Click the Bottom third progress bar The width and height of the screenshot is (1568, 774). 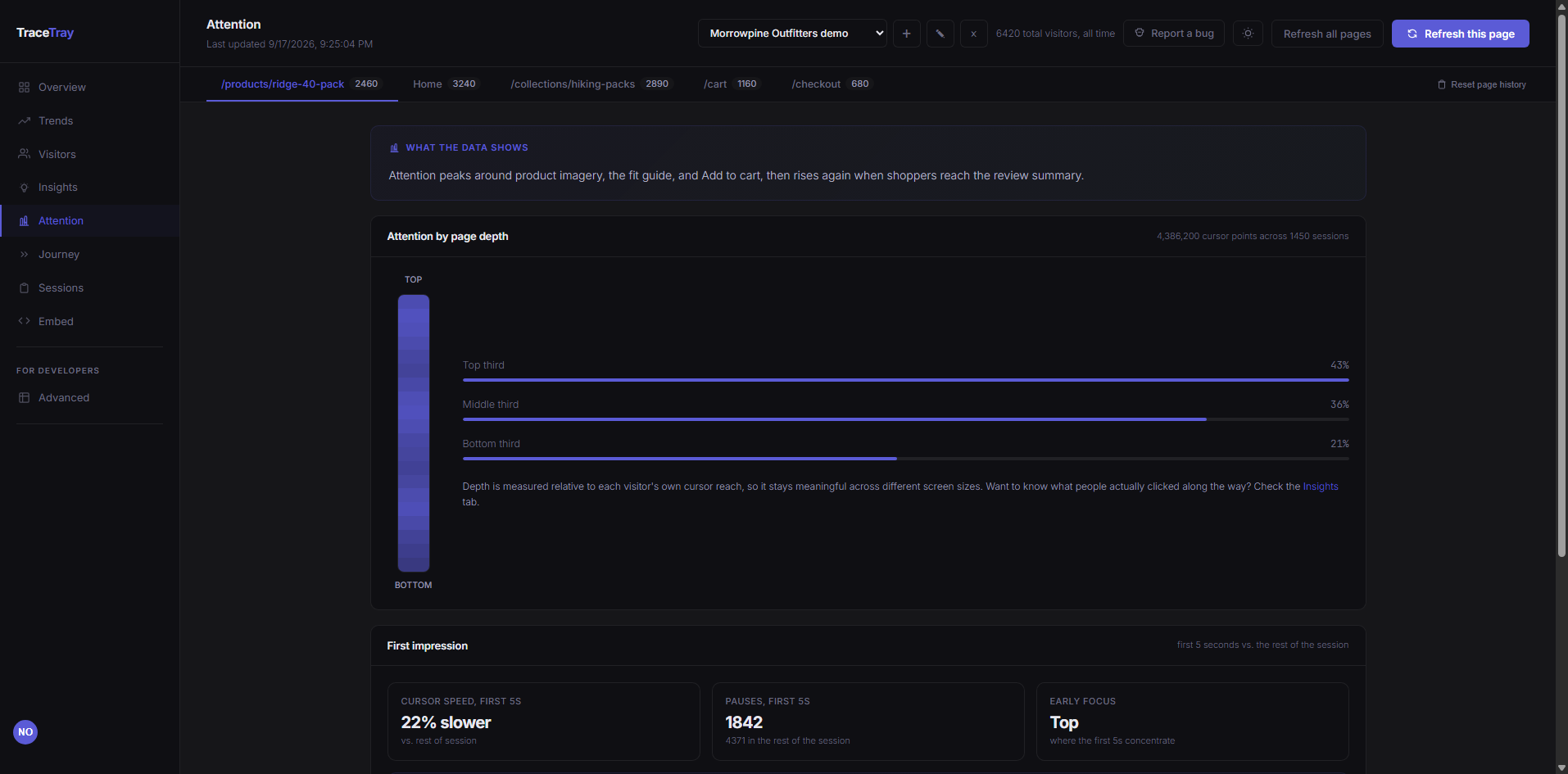[905, 459]
